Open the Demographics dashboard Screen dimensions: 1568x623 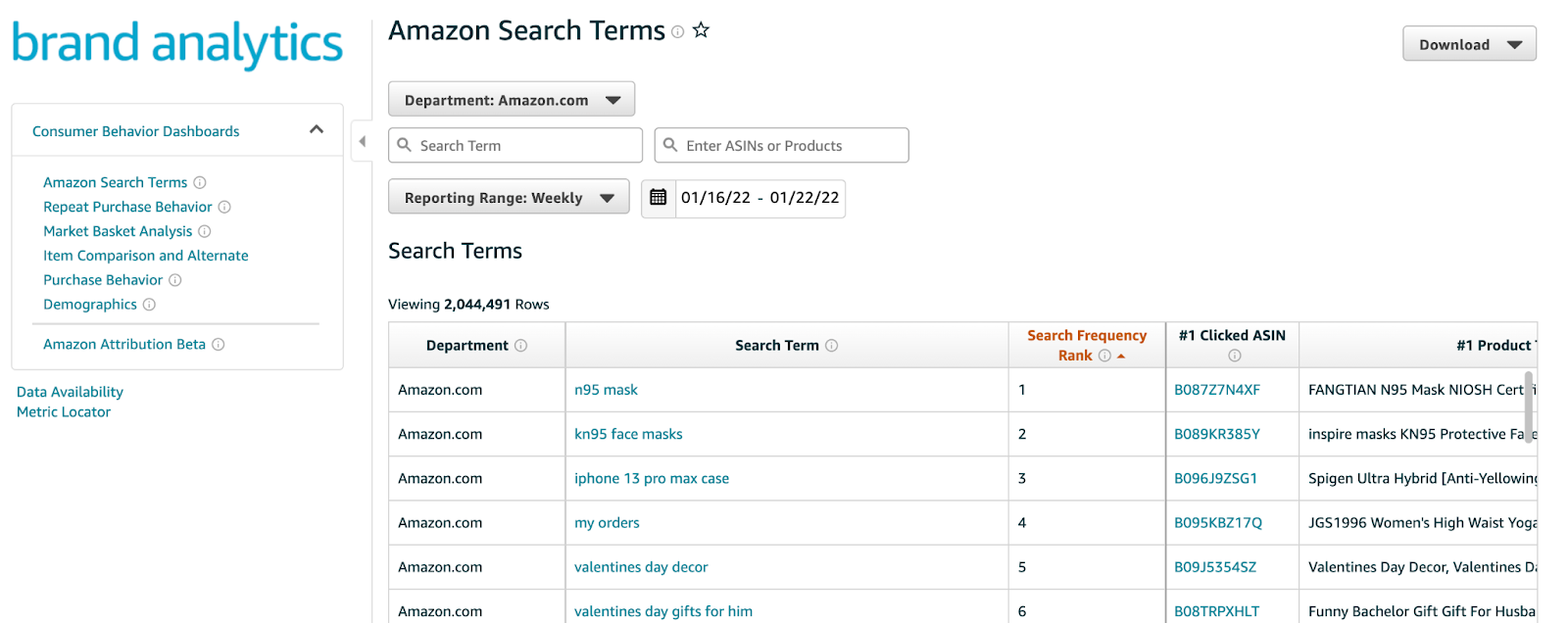pos(90,305)
